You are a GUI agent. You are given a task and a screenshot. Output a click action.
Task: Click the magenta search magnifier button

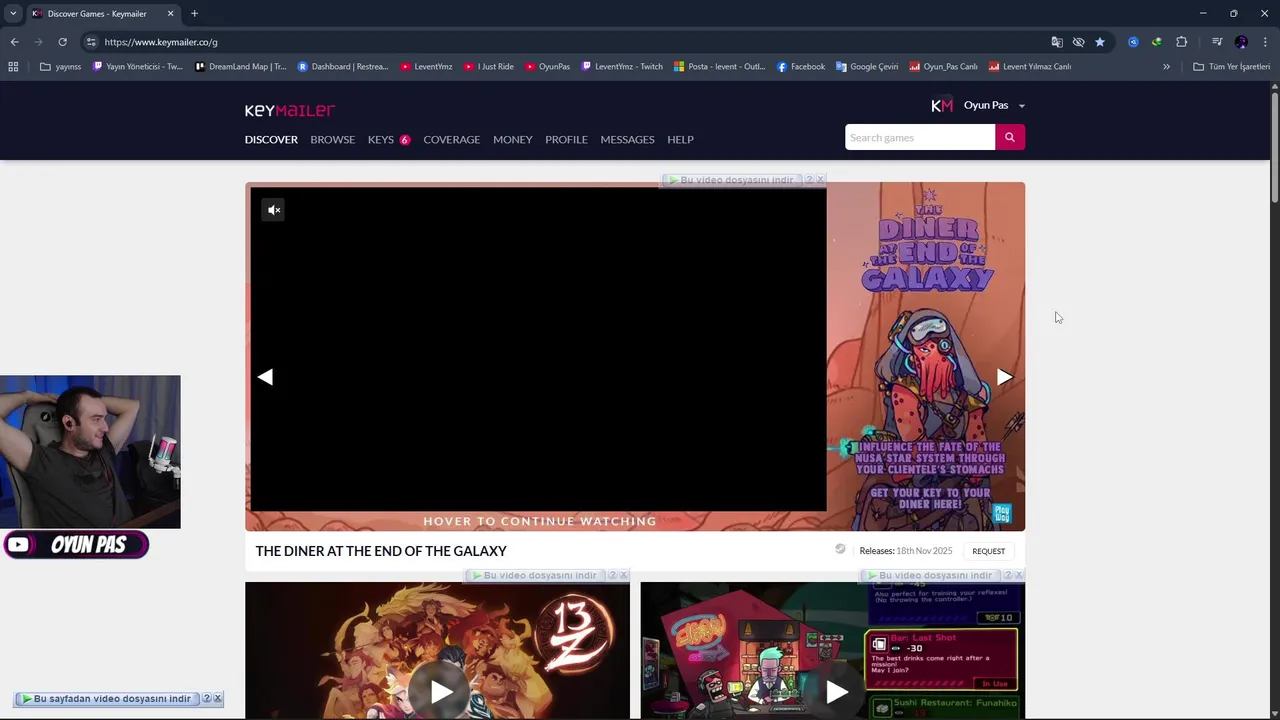[1010, 137]
